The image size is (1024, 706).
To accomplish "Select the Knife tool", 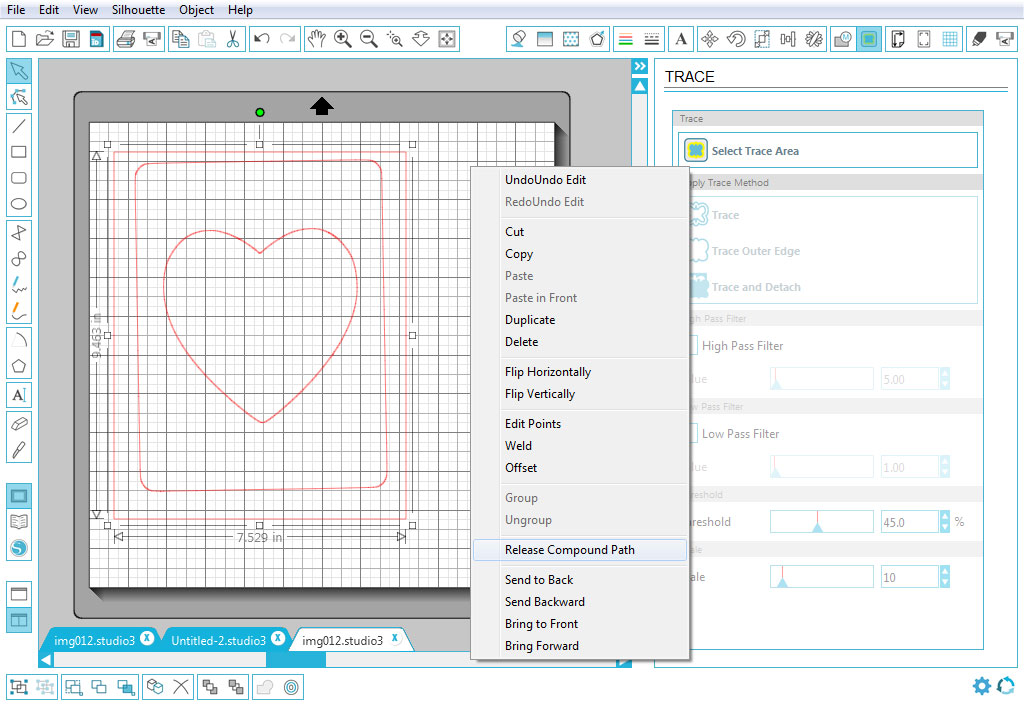I will coord(19,449).
